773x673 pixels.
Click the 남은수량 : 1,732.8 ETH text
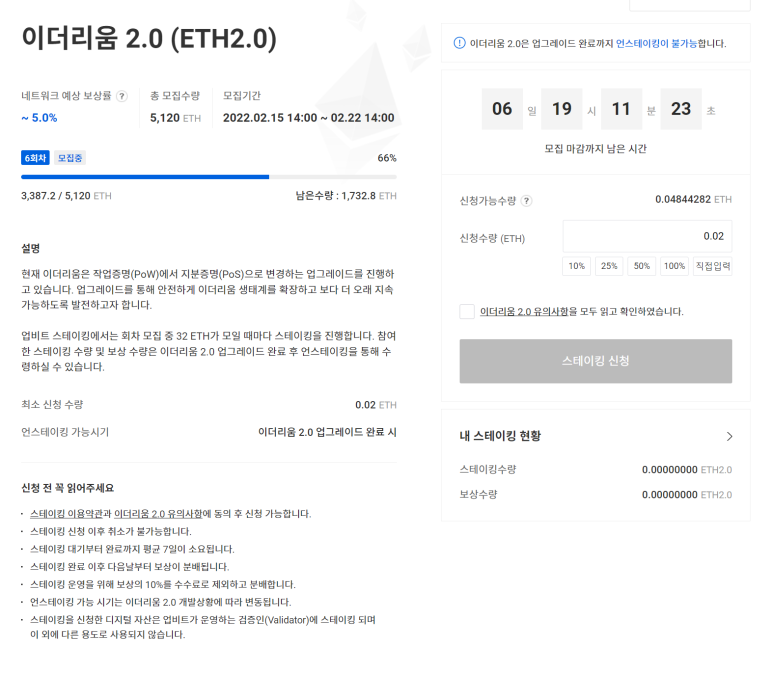346,196
